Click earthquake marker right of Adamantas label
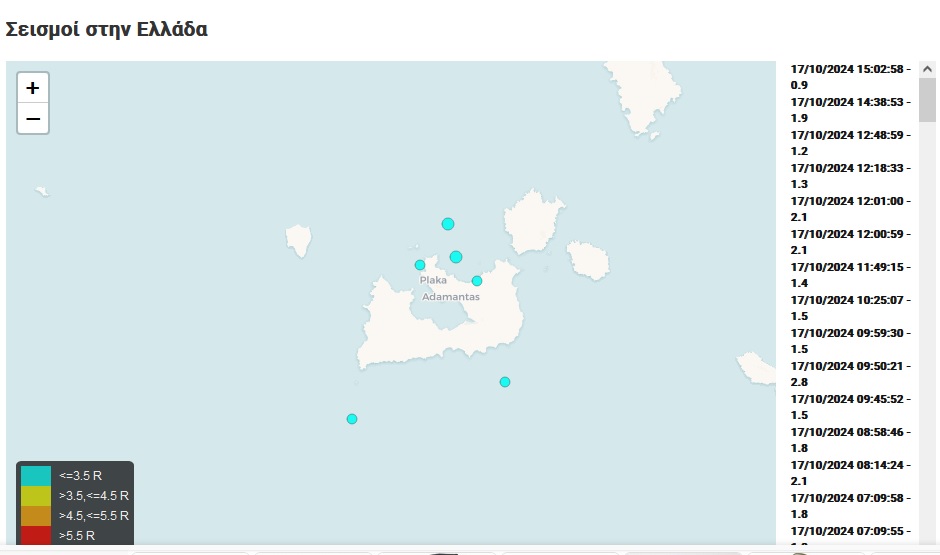 coord(477,281)
